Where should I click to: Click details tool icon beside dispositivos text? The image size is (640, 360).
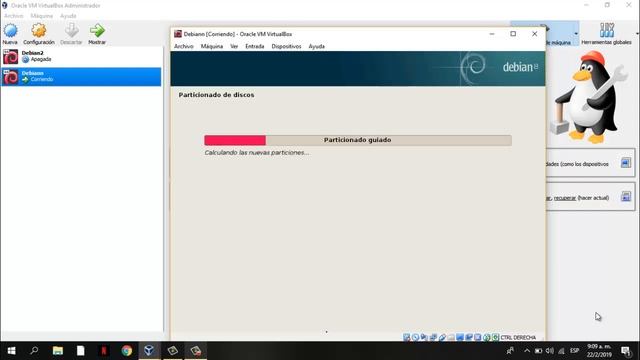[x=626, y=163]
